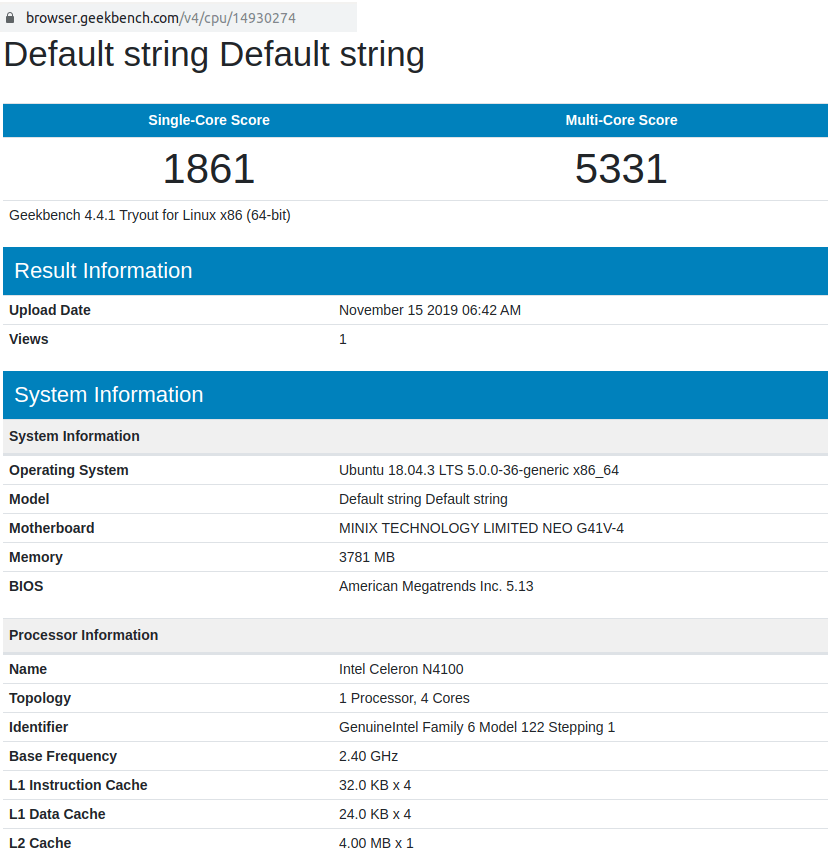Click 'MINIX TECHNOLOGY LIMITED NEO G41V-4' value
Viewport: 829px width, 867px height.
coord(481,528)
